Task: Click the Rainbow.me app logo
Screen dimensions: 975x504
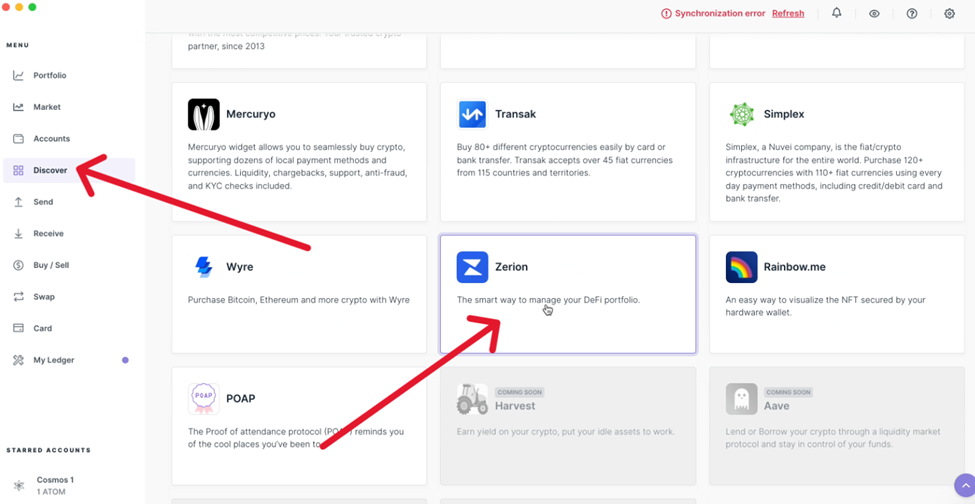Action: [x=741, y=267]
